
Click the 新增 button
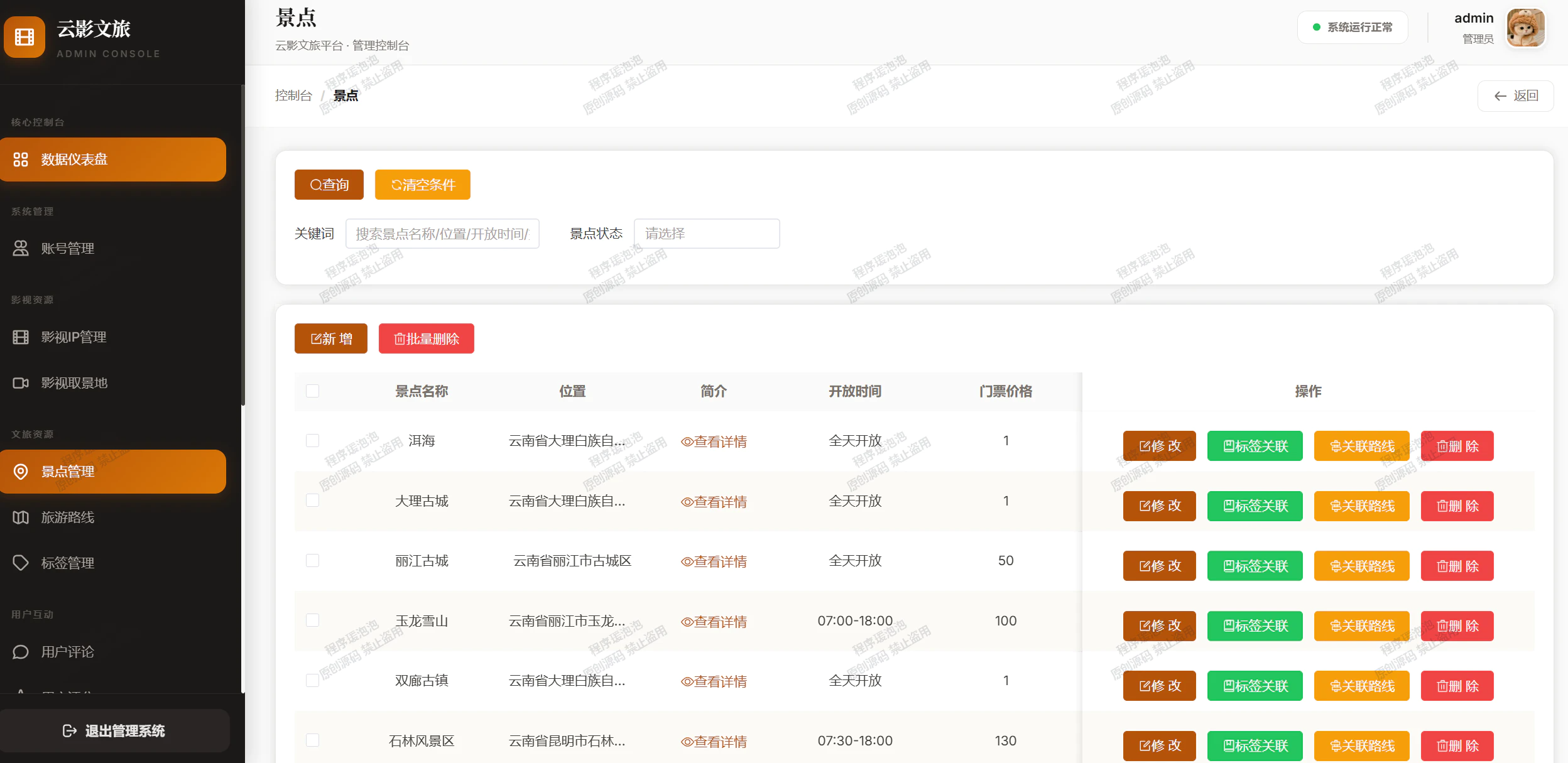(x=331, y=338)
